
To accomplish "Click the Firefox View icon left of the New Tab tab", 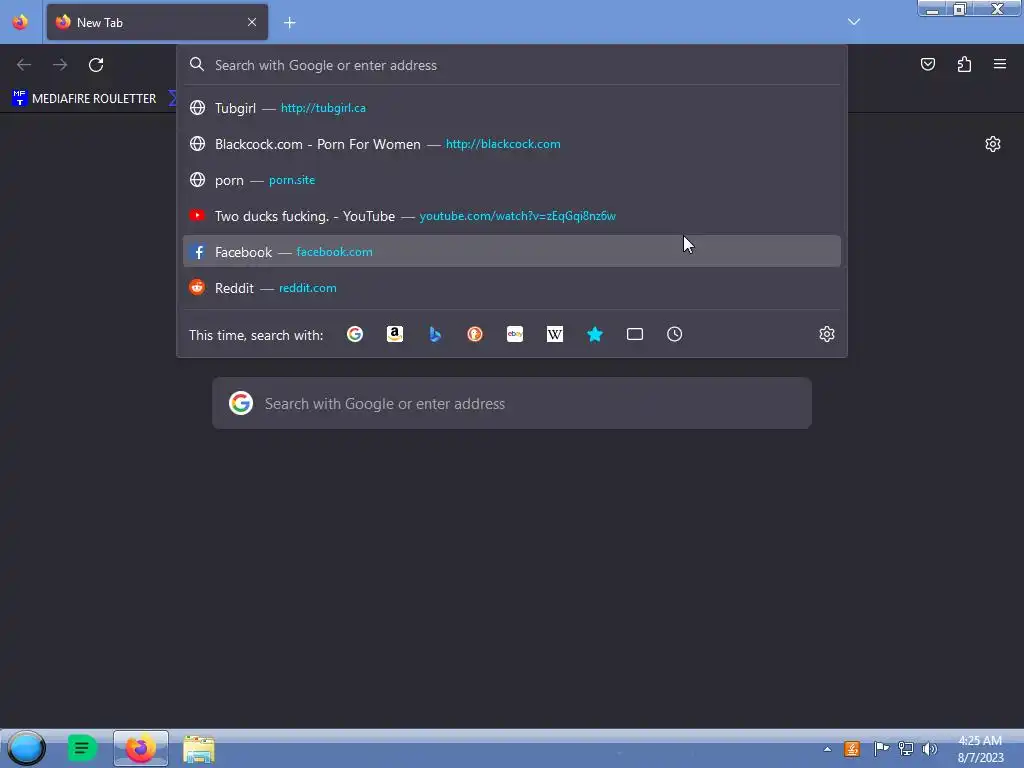I will click(x=20, y=22).
